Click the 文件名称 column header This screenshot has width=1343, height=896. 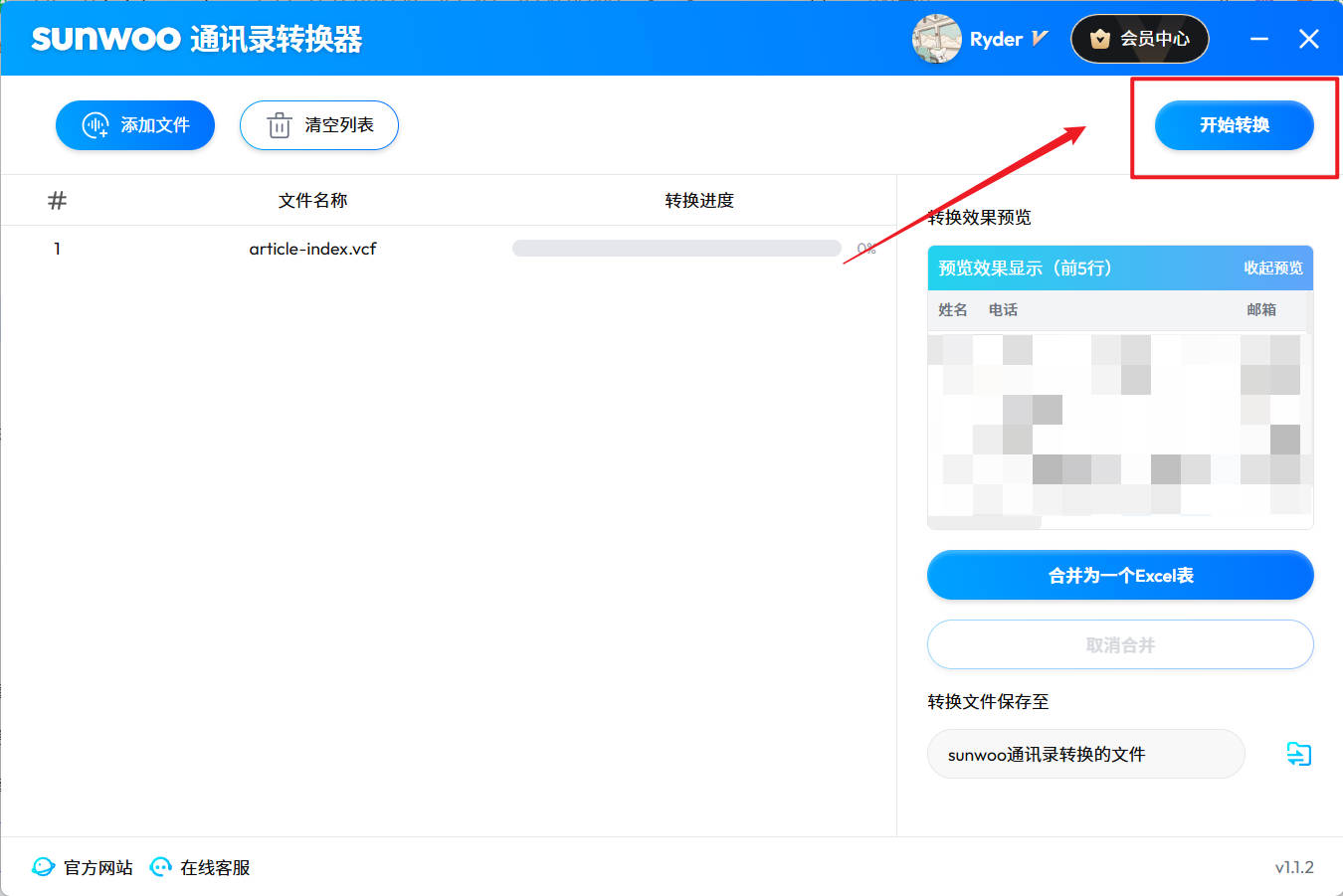(x=312, y=200)
